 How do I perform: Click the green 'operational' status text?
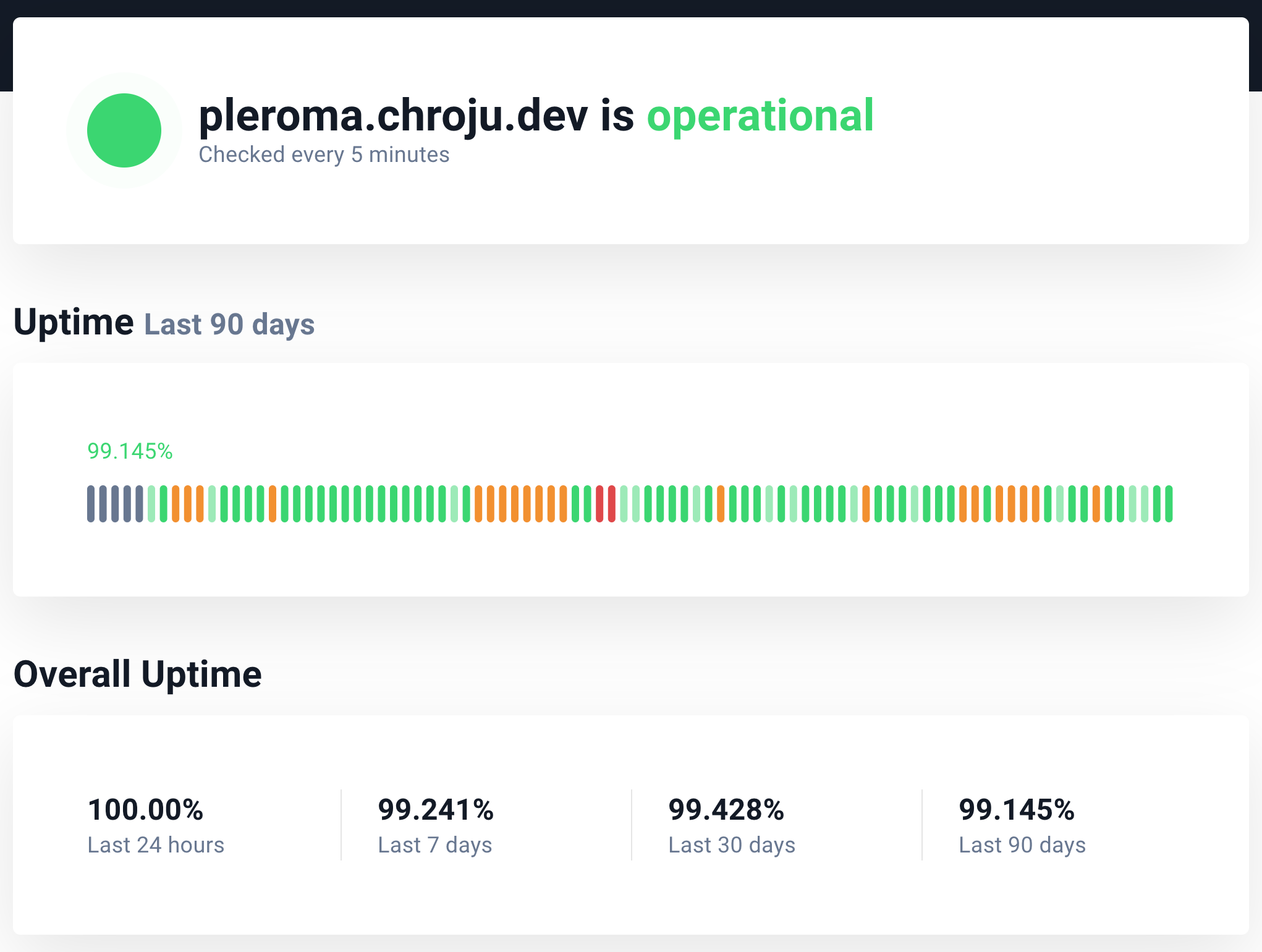[x=760, y=116]
